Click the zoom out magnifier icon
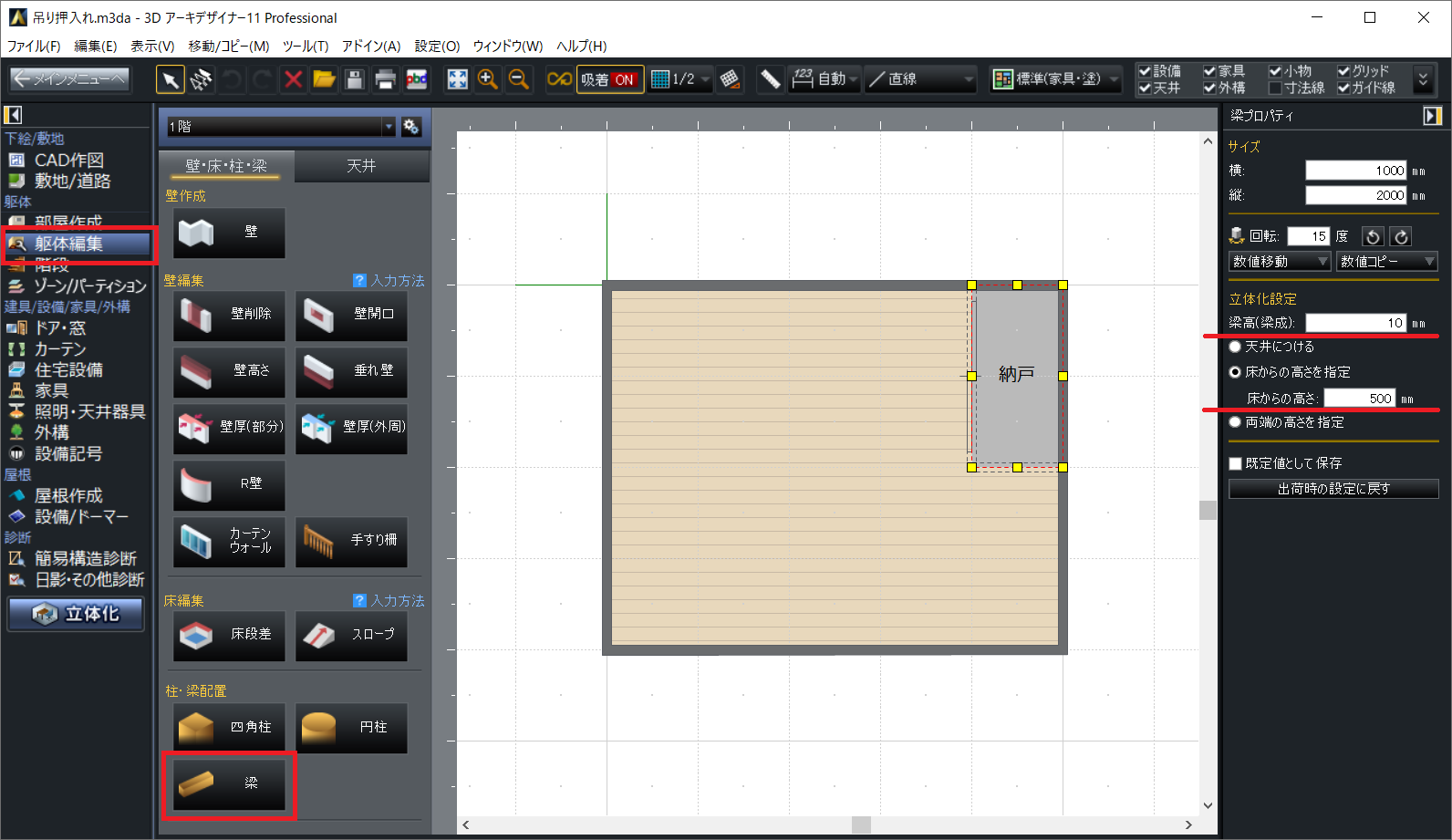This screenshot has height=840, width=1452. tap(518, 80)
